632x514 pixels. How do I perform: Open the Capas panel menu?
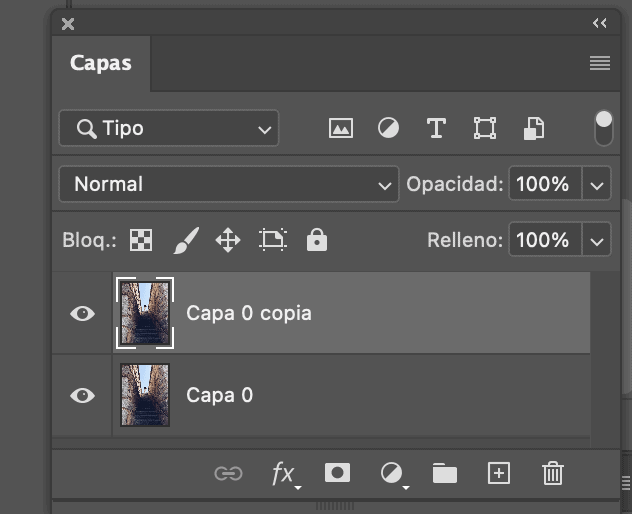click(600, 63)
